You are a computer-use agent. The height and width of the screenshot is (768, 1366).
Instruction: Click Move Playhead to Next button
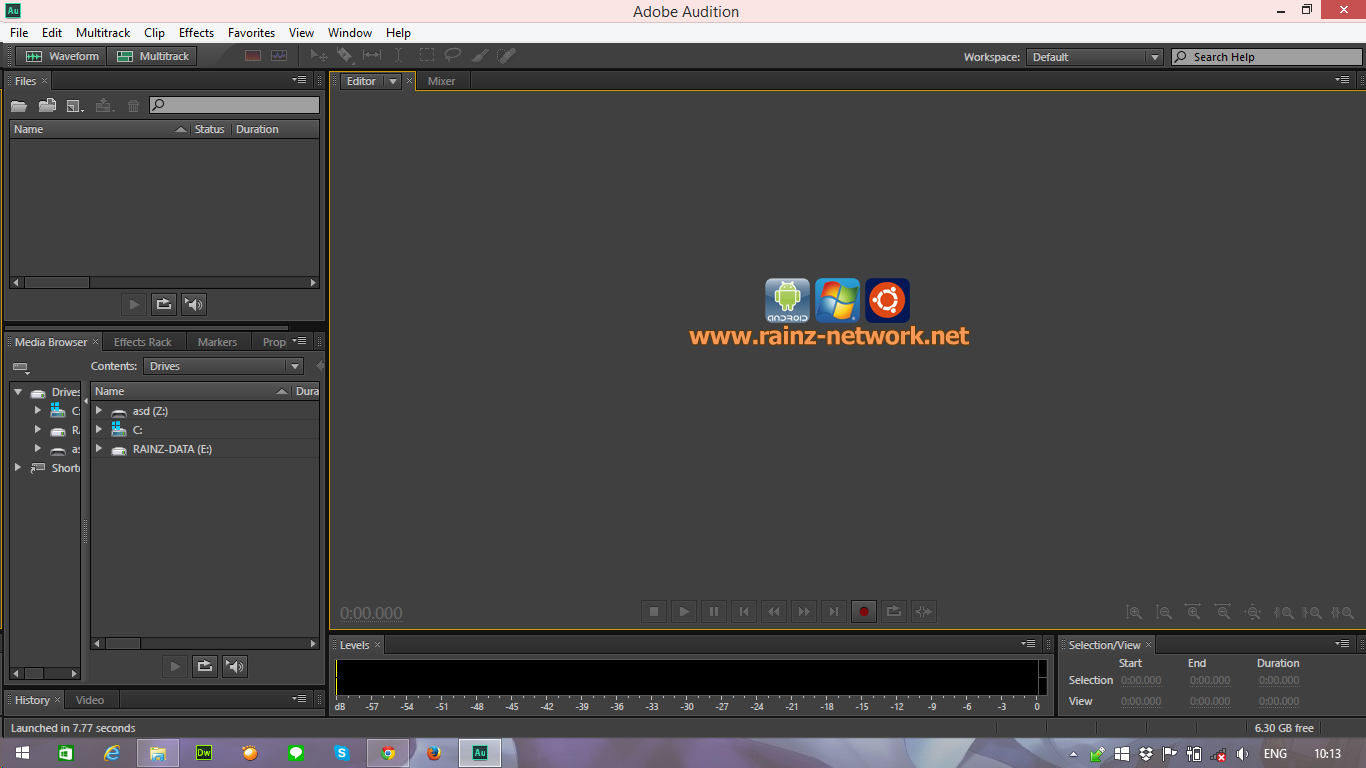point(834,611)
